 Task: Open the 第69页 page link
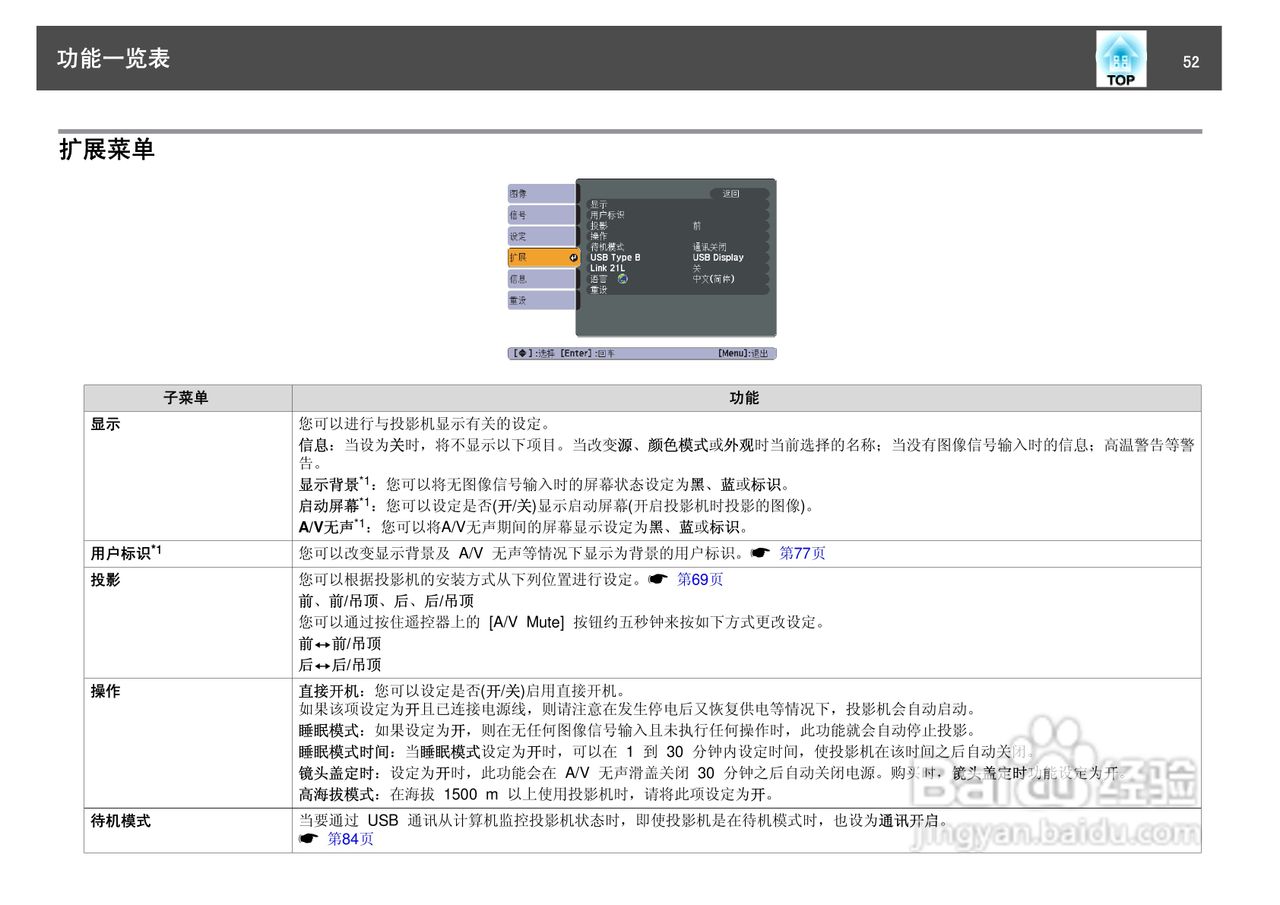tap(700, 579)
